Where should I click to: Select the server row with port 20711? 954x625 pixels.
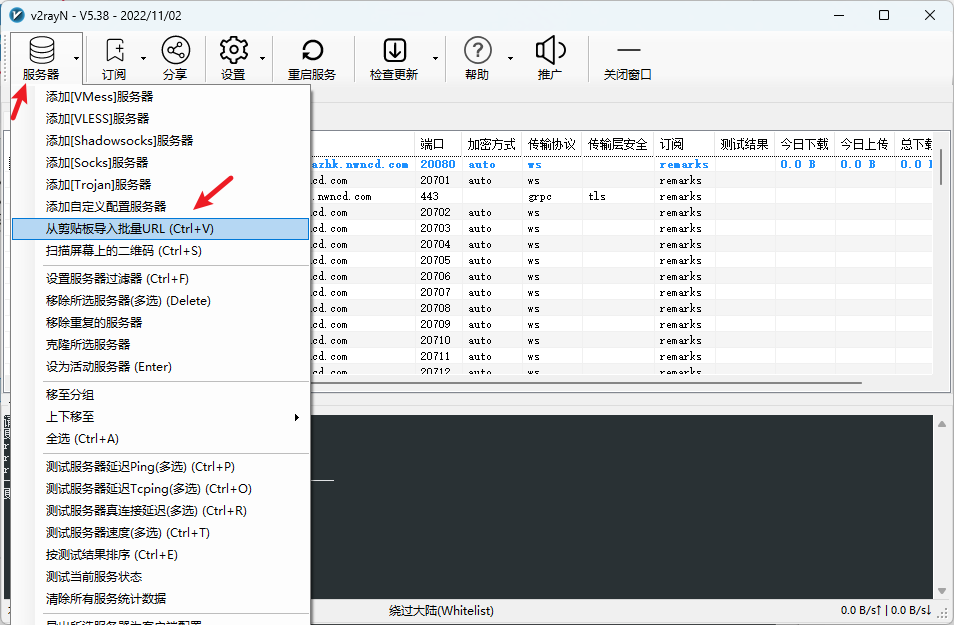coord(621,356)
